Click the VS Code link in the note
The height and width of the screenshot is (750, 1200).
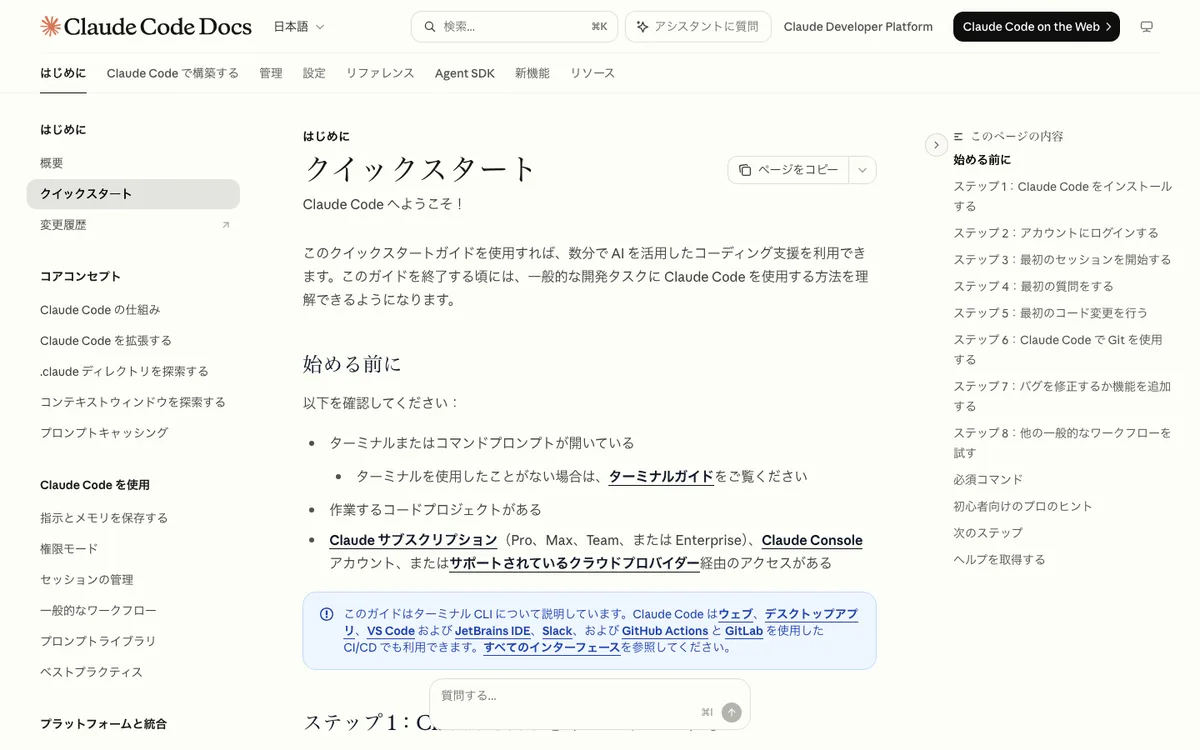tap(391, 631)
